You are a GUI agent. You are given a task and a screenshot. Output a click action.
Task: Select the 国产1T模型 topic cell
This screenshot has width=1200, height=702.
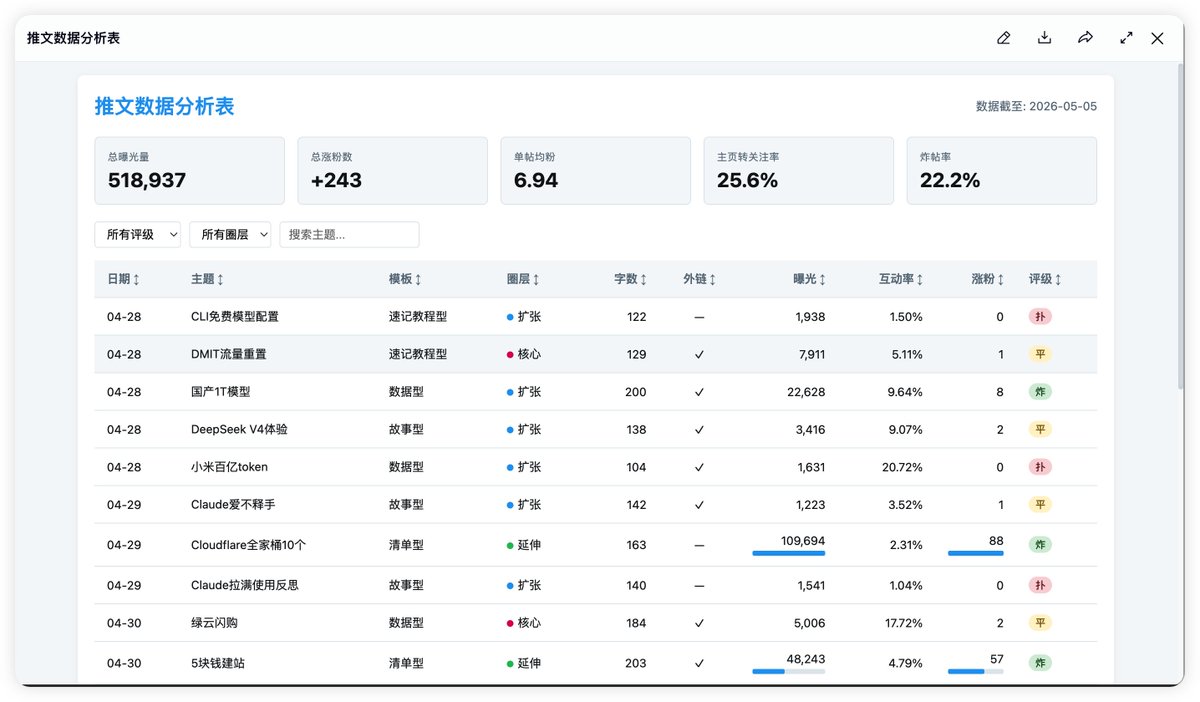[x=221, y=392]
